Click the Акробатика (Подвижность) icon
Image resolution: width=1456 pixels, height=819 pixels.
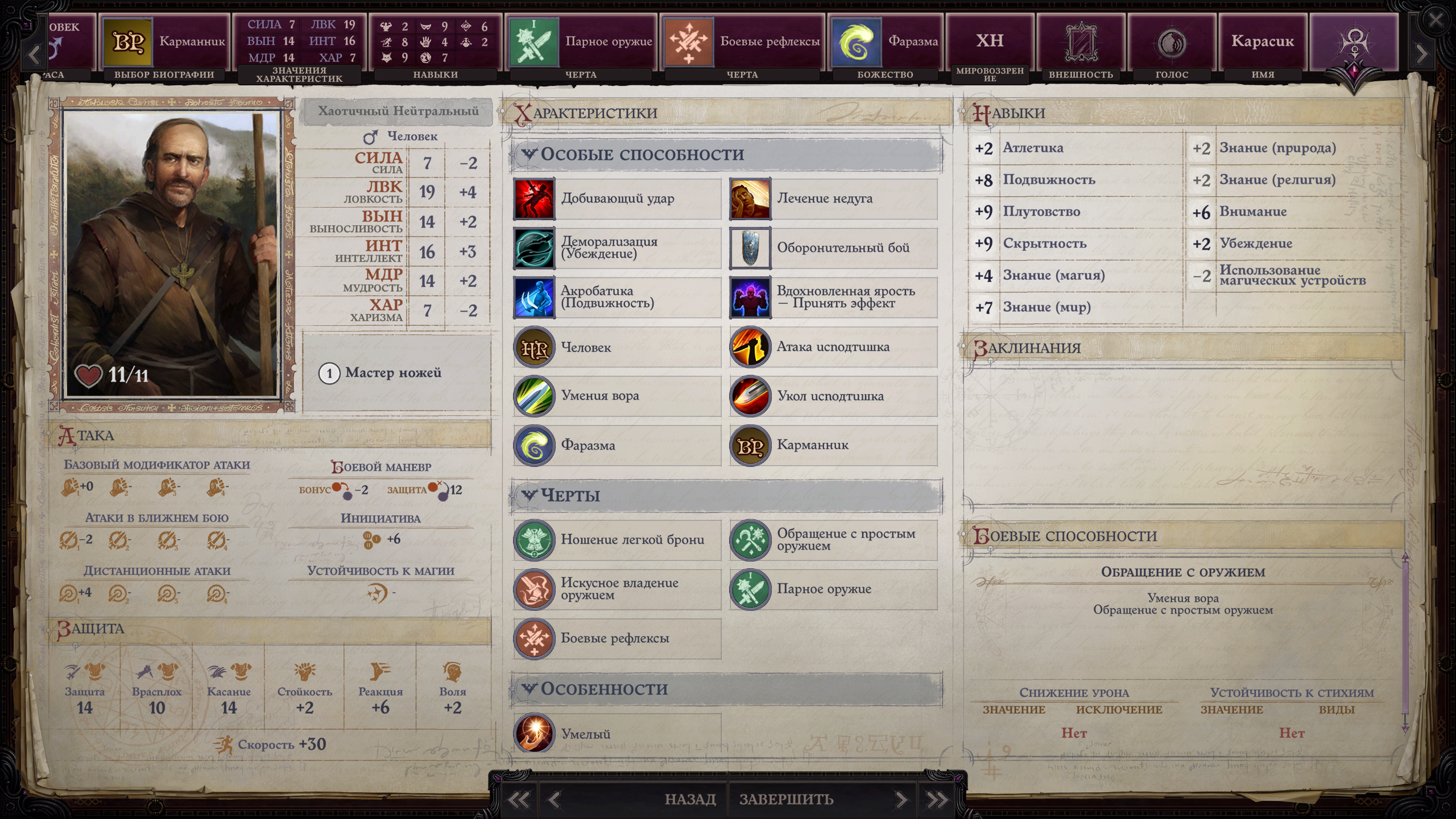[533, 297]
